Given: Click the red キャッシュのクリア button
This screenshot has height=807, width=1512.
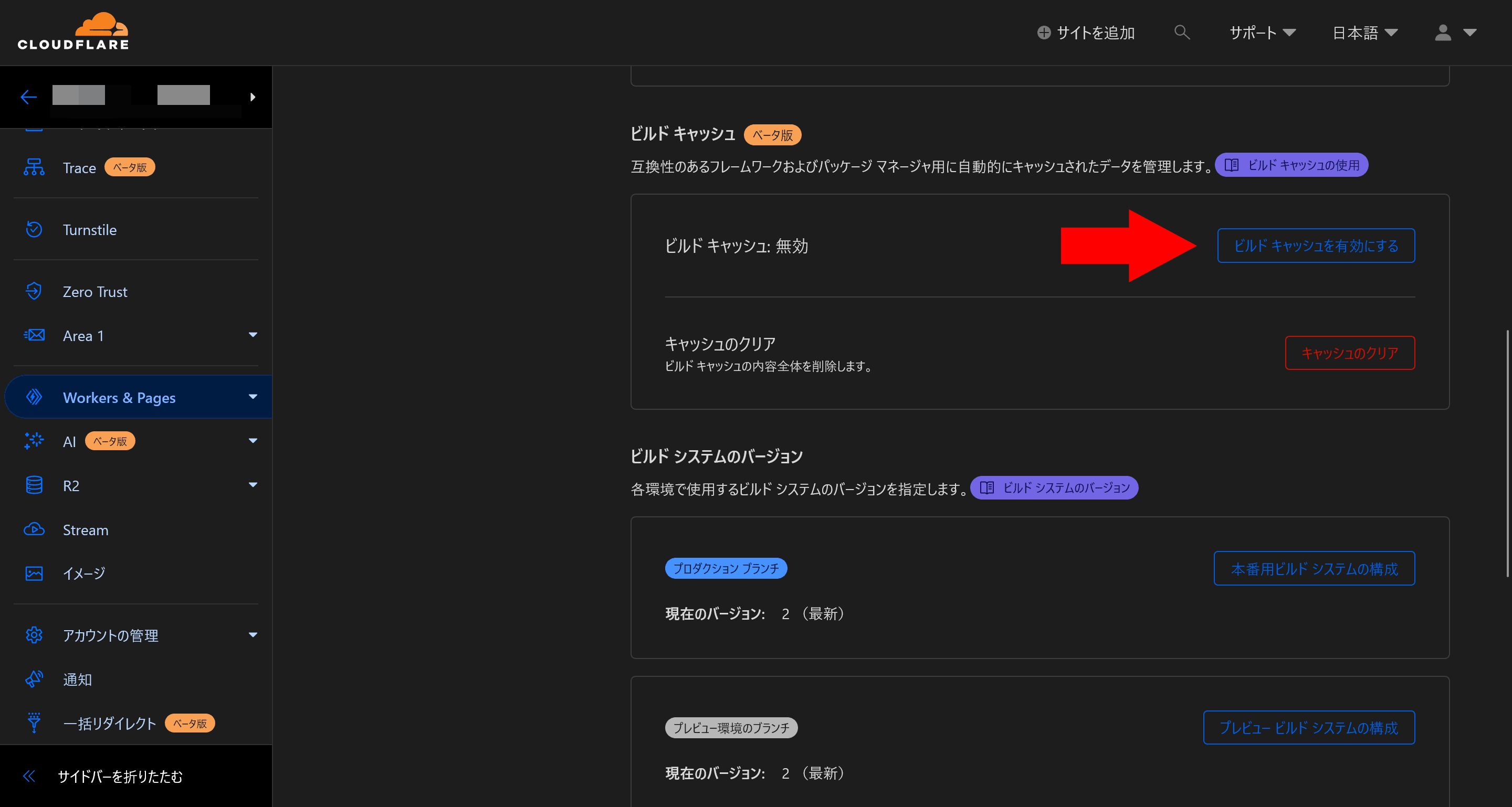Looking at the screenshot, I should (x=1349, y=353).
